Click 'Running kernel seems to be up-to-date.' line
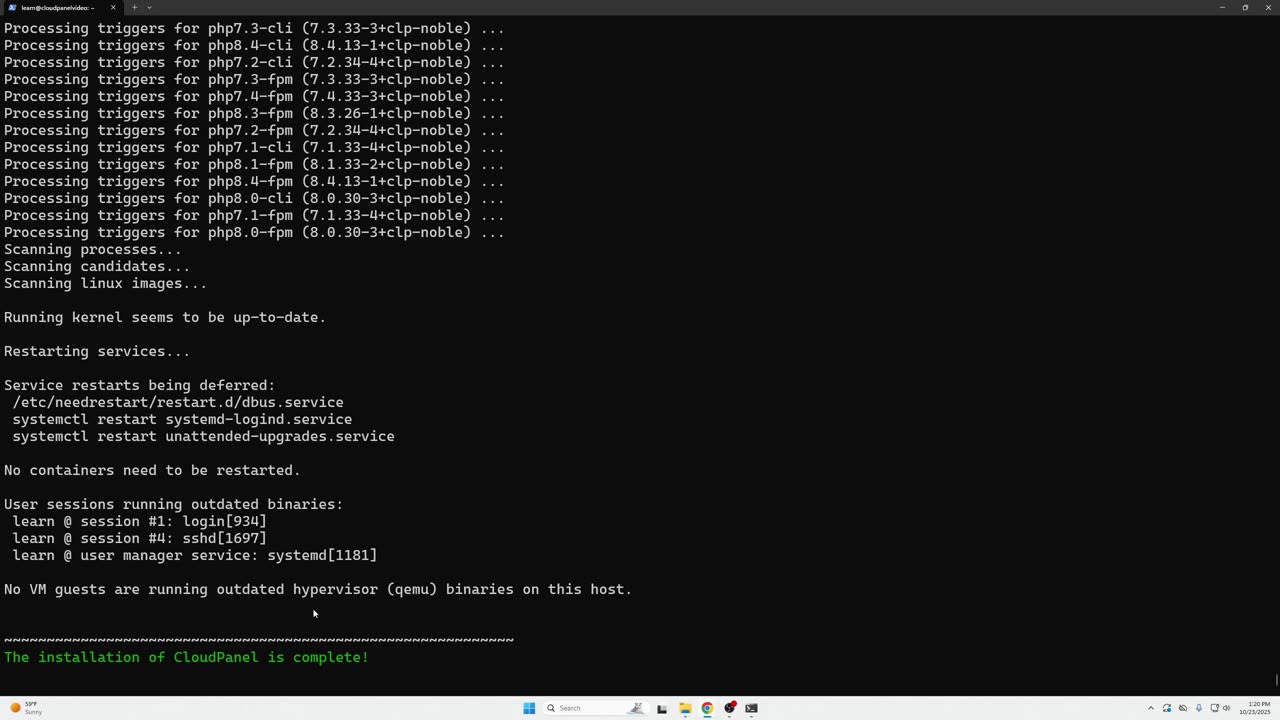1280x720 pixels. [x=165, y=317]
